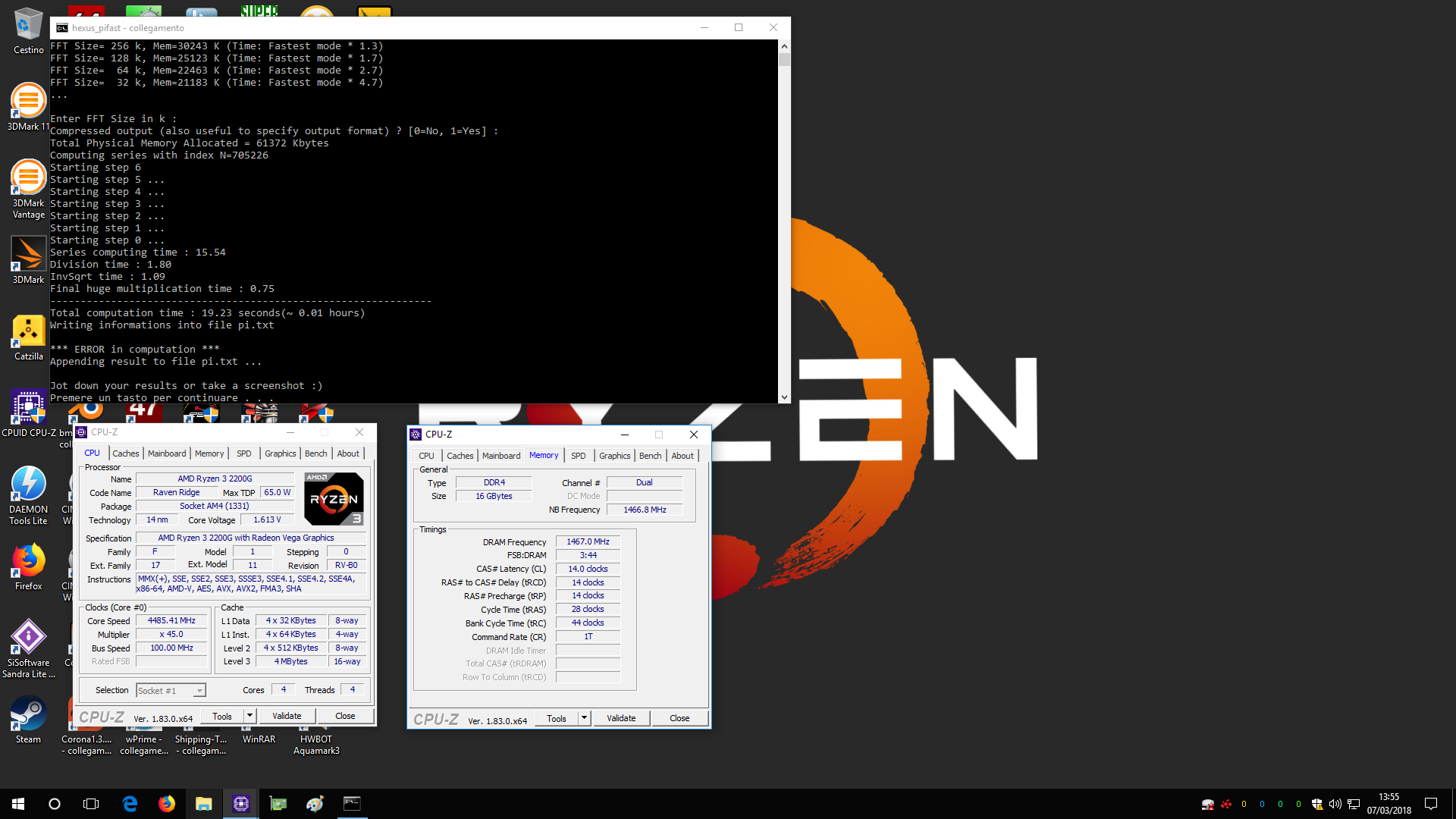The height and width of the screenshot is (819, 1456).
Task: Select the Cestino recycle bin desktop icon
Action: pyautogui.click(x=28, y=30)
